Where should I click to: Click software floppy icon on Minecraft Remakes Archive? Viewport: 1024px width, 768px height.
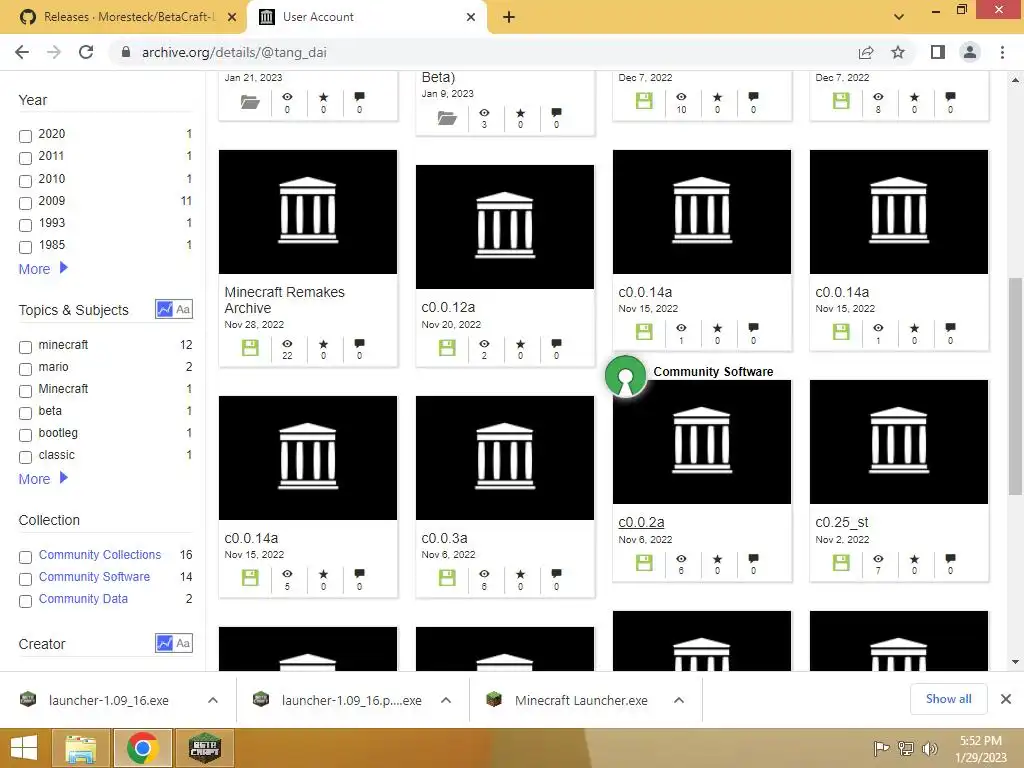pos(250,347)
